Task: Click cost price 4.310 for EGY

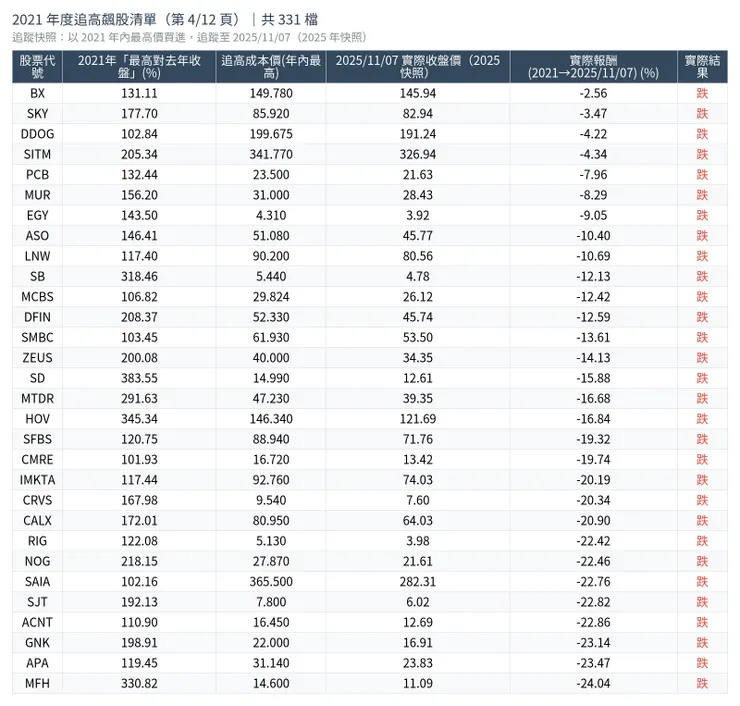Action: (x=271, y=215)
